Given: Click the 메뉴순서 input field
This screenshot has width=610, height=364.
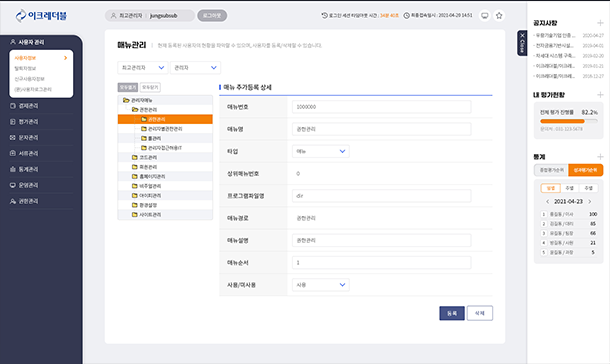Looking at the screenshot, I should click(x=382, y=262).
